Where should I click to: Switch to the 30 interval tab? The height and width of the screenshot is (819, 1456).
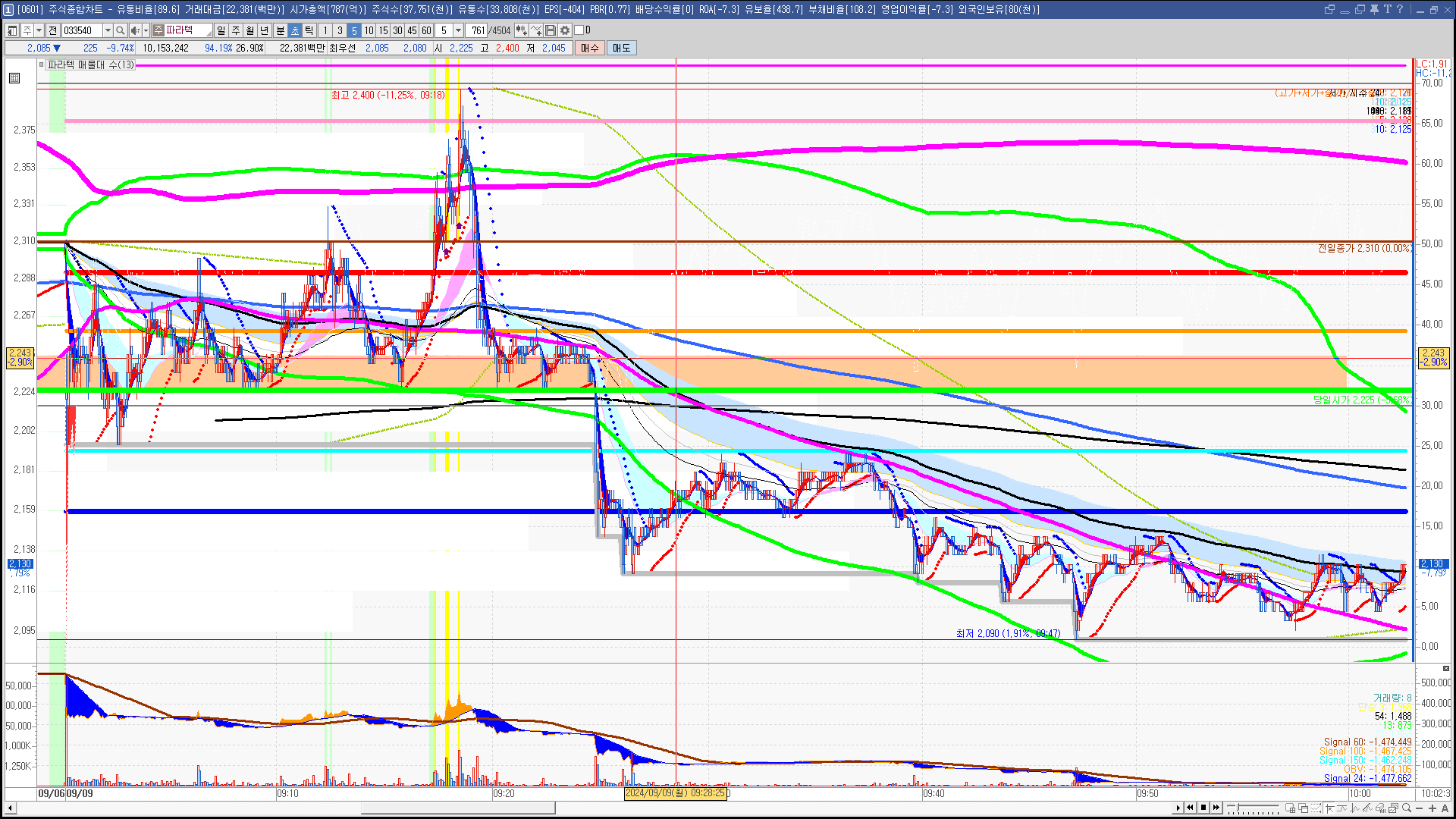click(397, 30)
